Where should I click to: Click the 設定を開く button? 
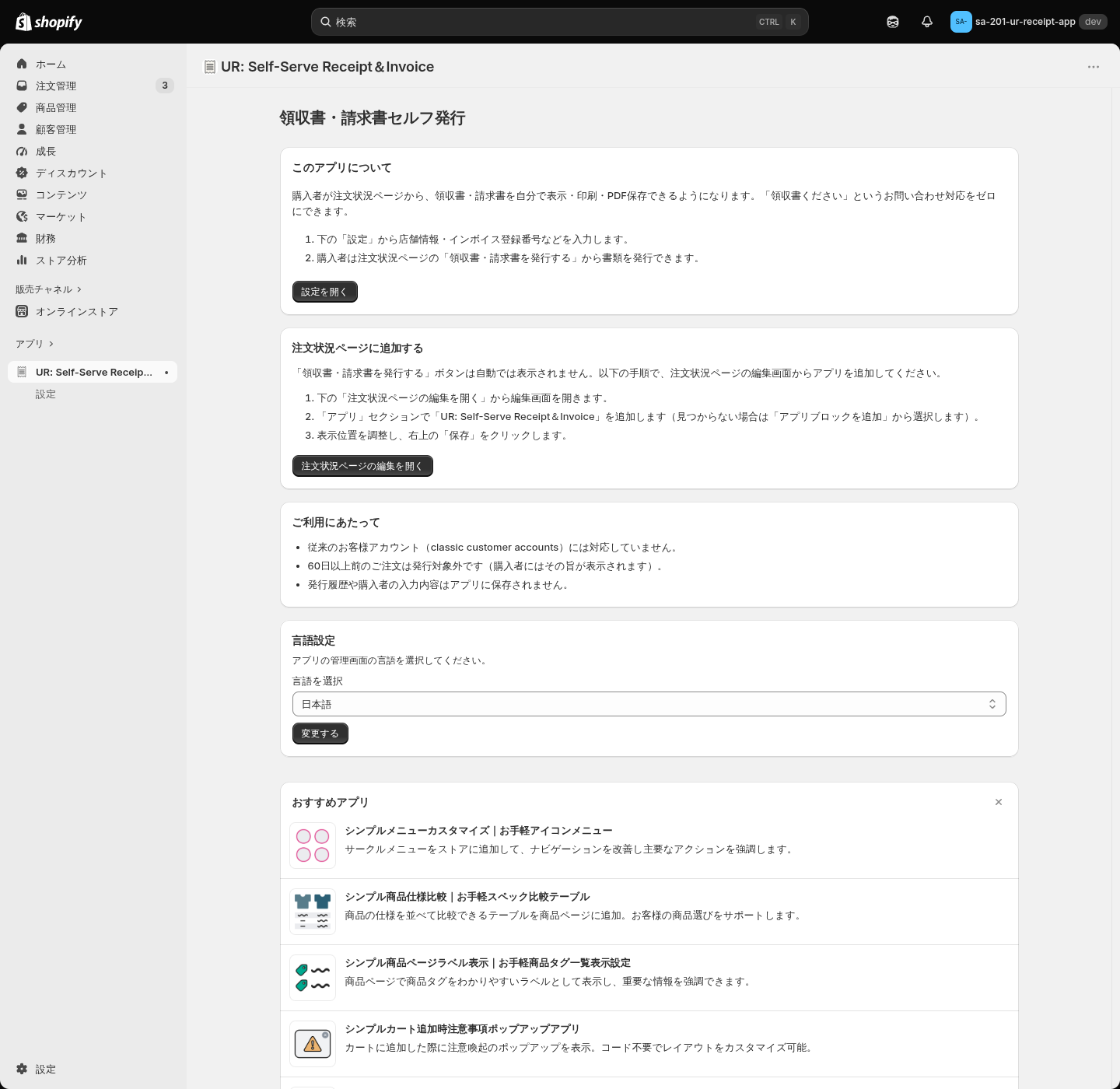325,292
